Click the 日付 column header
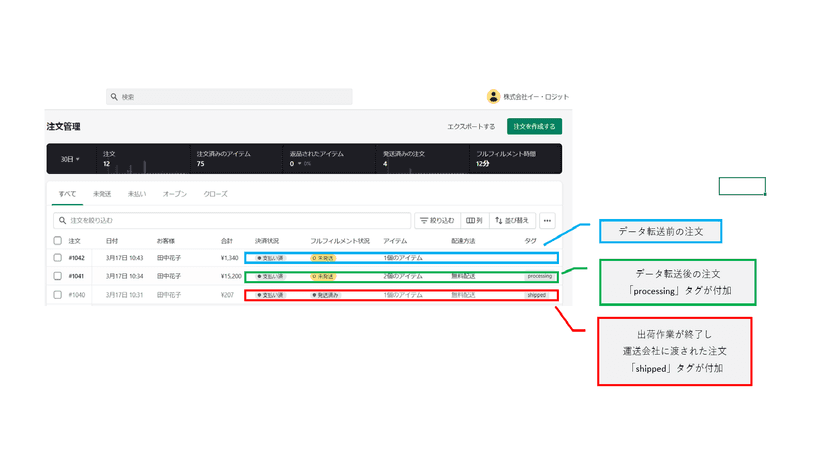 point(112,241)
